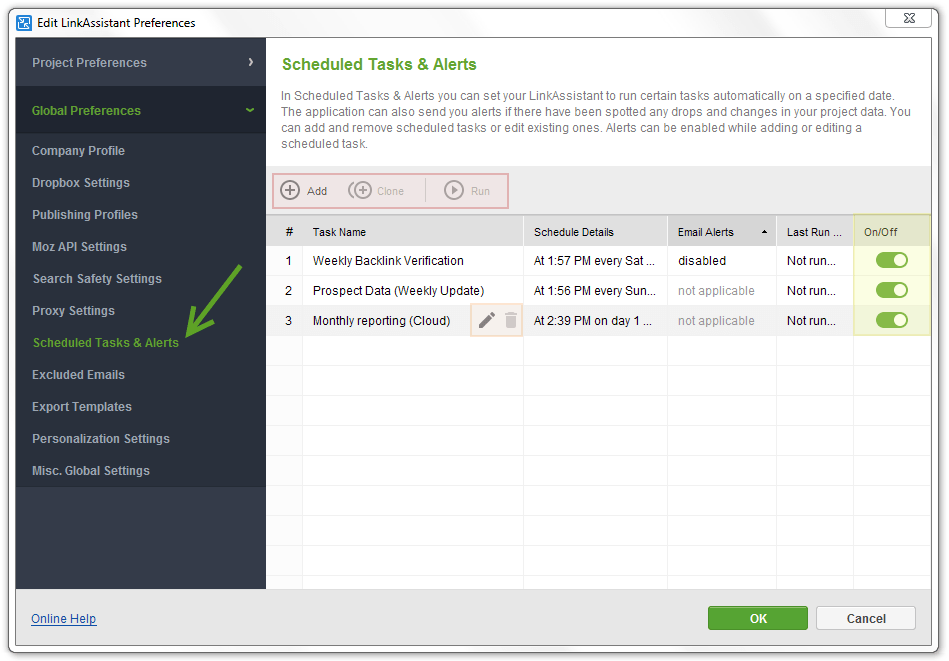This screenshot has width=949, height=661.
Task: Collapse Global Preferences chevron
Action: click(x=250, y=110)
